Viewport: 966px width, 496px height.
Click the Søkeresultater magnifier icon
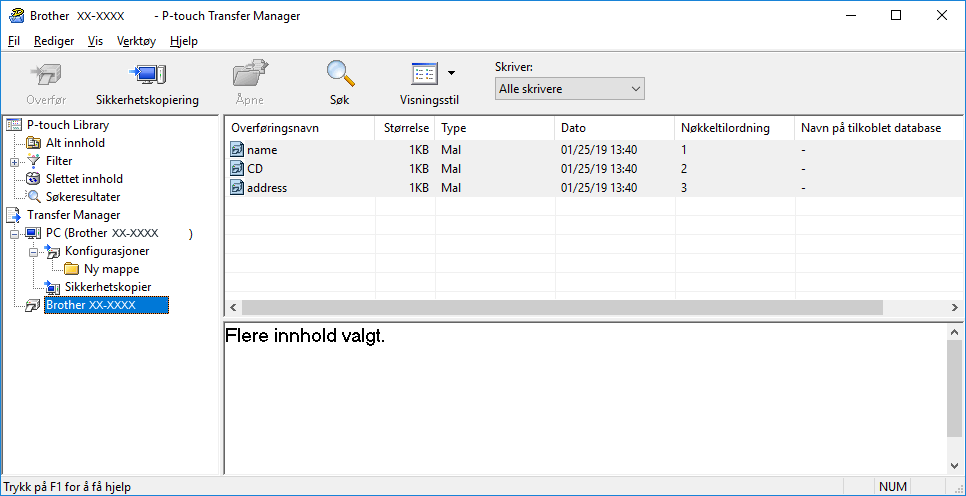[x=34, y=197]
